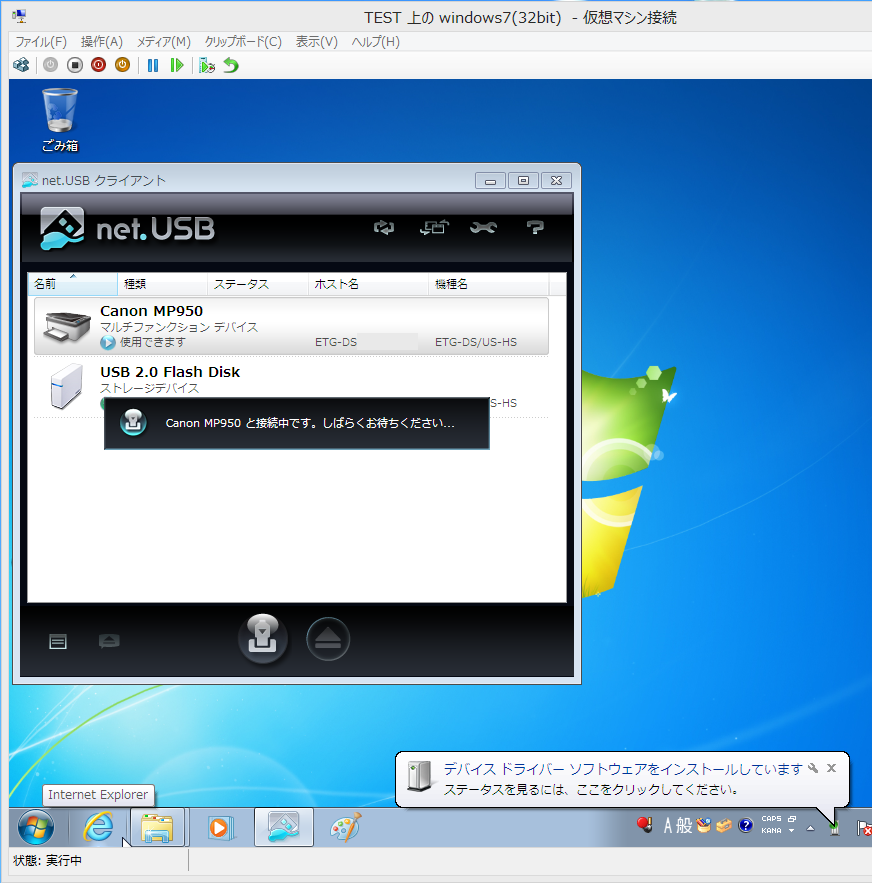Screen dimensions: 872x883
Task: Click the action center flag icon
Action: [864, 828]
